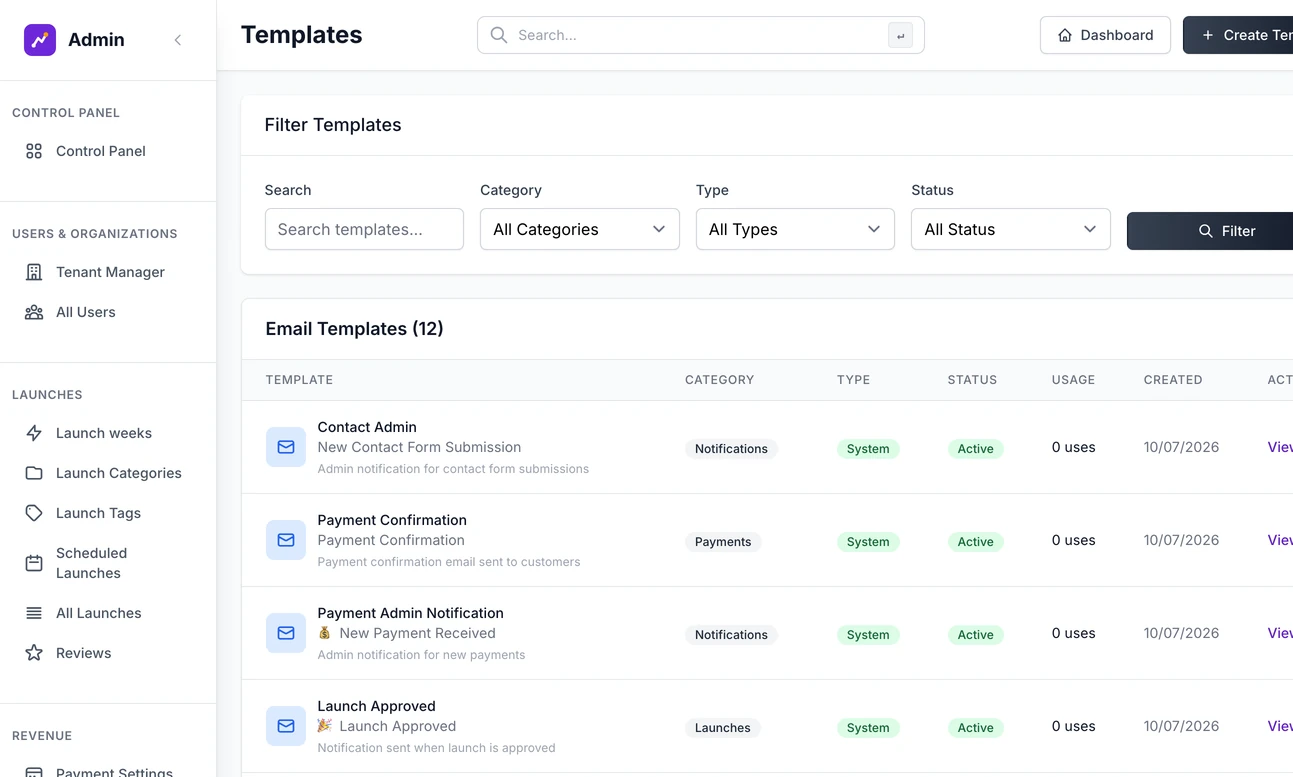Apply filters with the Filter button
Viewport: 1293px width, 777px height.
(1210, 231)
